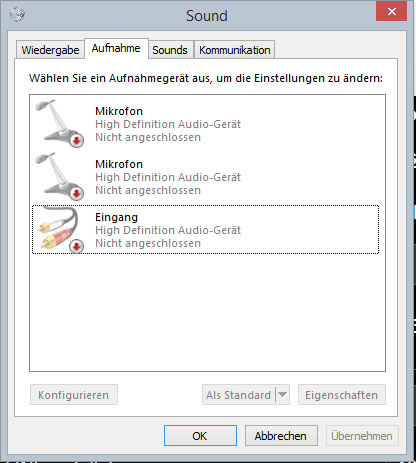The height and width of the screenshot is (463, 416).
Task: Click the first Mikrofon device icon
Action: [59, 123]
